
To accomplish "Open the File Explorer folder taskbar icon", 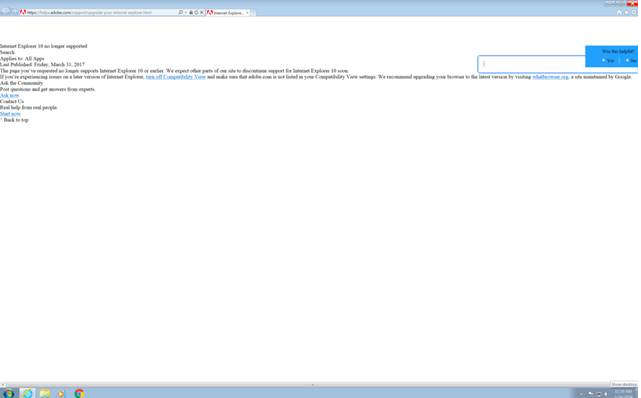I will click(x=45, y=393).
